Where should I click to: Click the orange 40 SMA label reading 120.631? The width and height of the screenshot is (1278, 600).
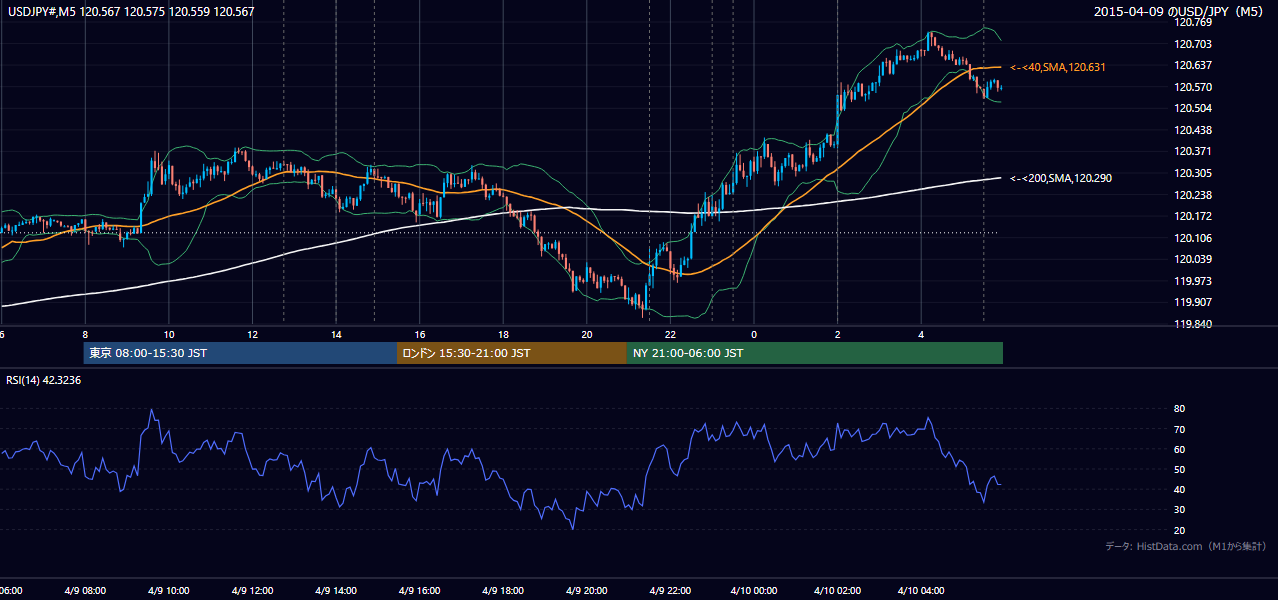1058,67
